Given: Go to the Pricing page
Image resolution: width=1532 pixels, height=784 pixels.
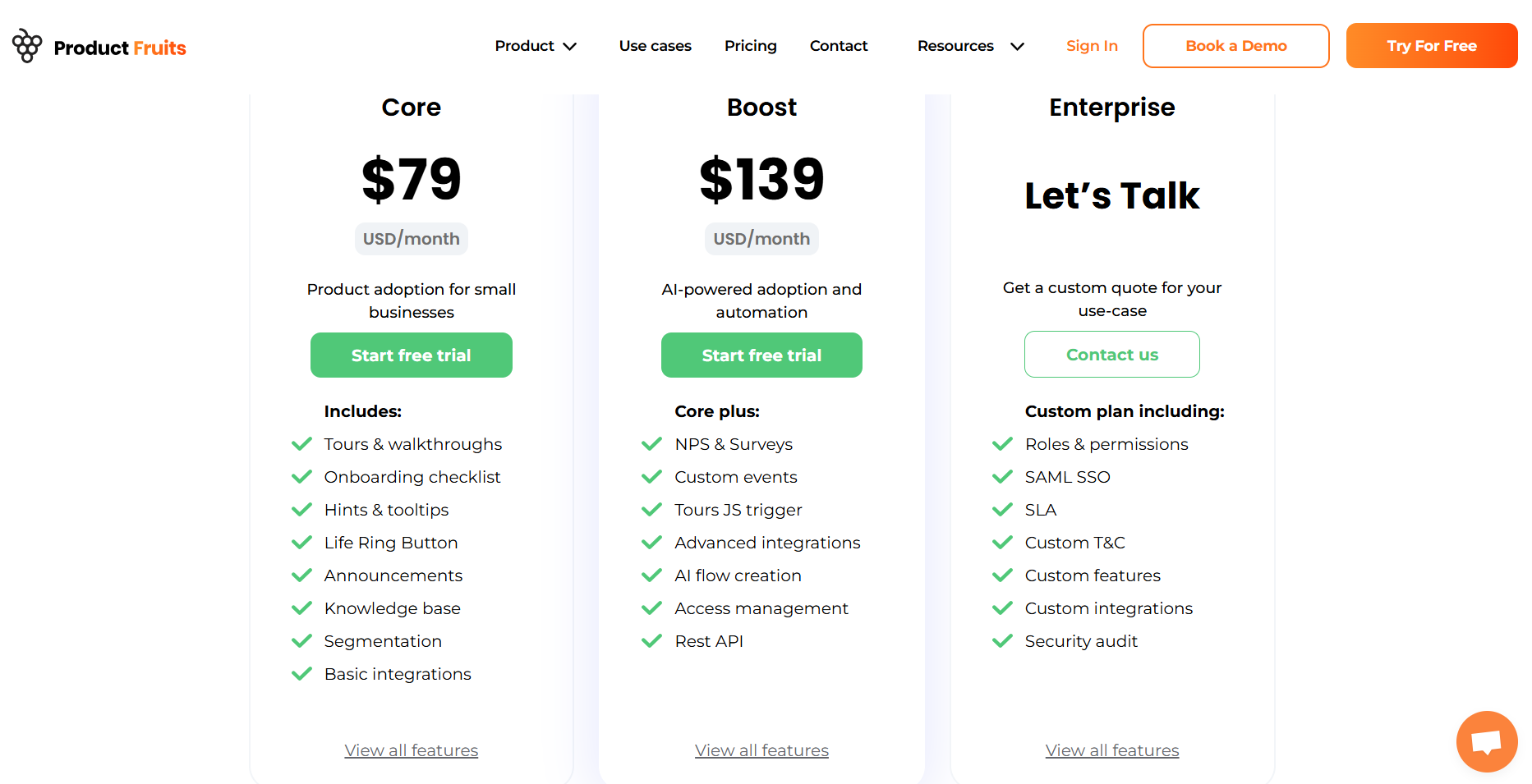Looking at the screenshot, I should click(750, 46).
